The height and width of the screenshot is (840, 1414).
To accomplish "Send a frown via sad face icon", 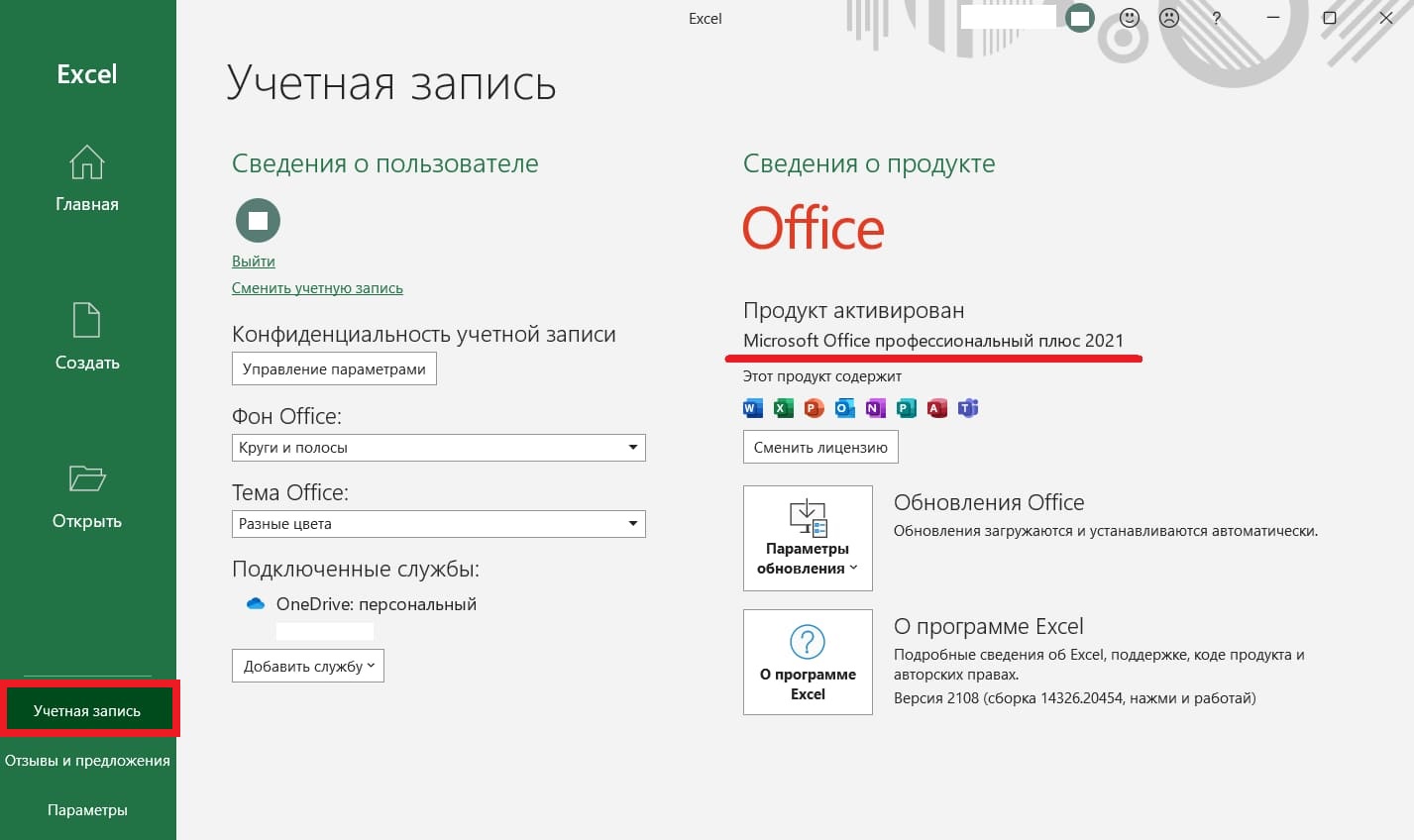I will 1169,18.
